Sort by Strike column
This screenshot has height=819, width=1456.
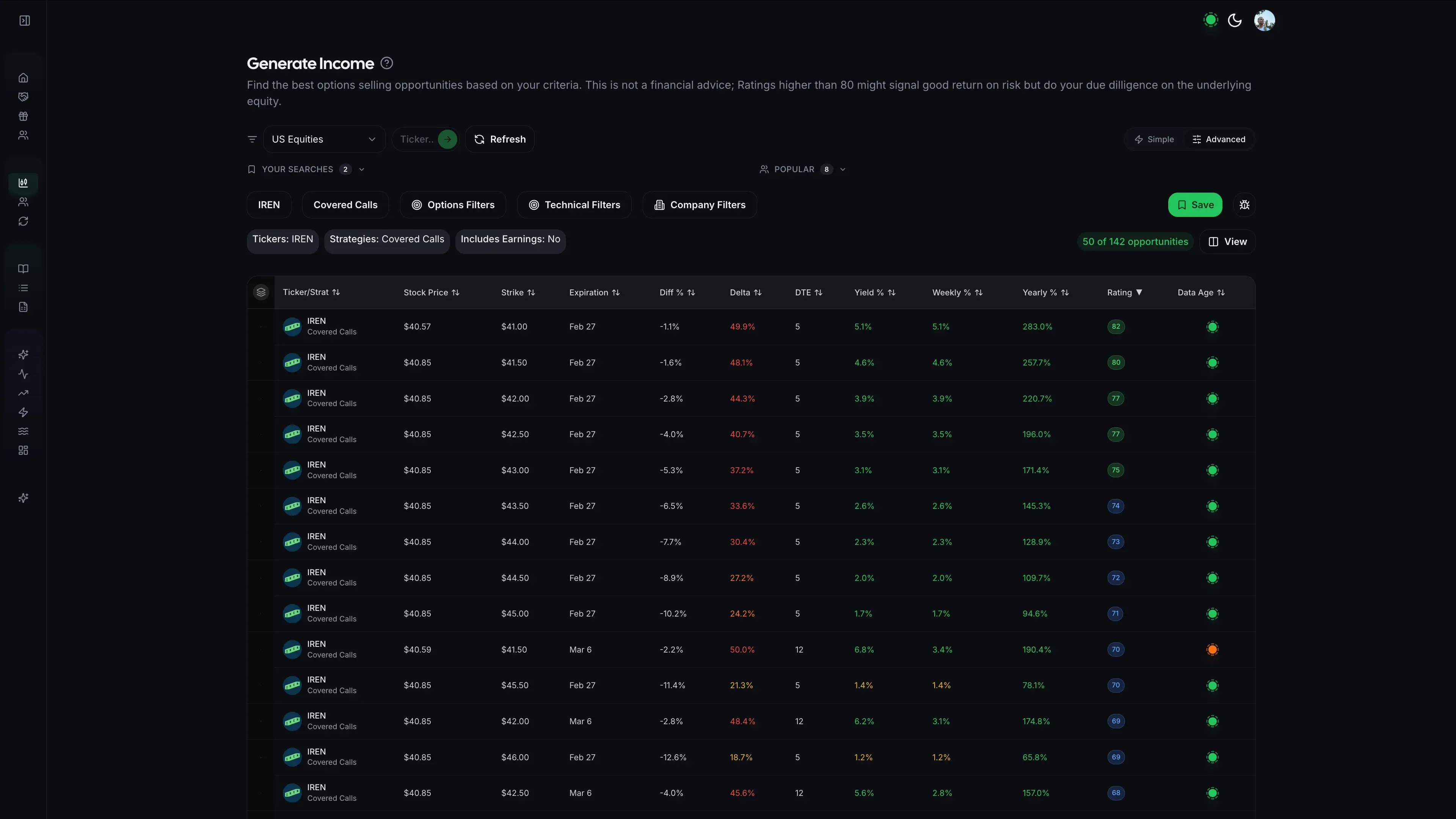518,293
